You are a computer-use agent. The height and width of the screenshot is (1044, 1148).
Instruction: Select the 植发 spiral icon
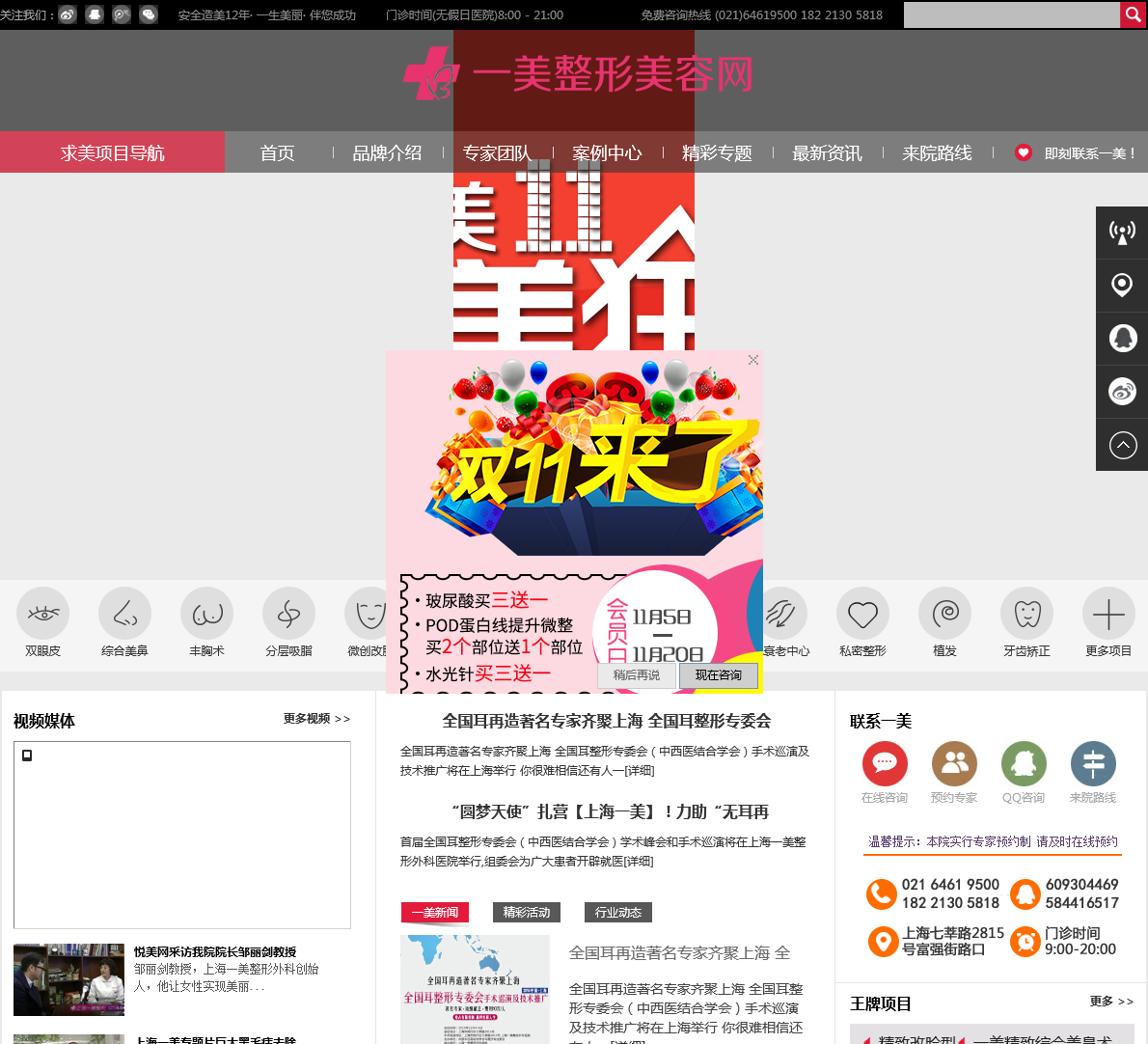point(945,614)
